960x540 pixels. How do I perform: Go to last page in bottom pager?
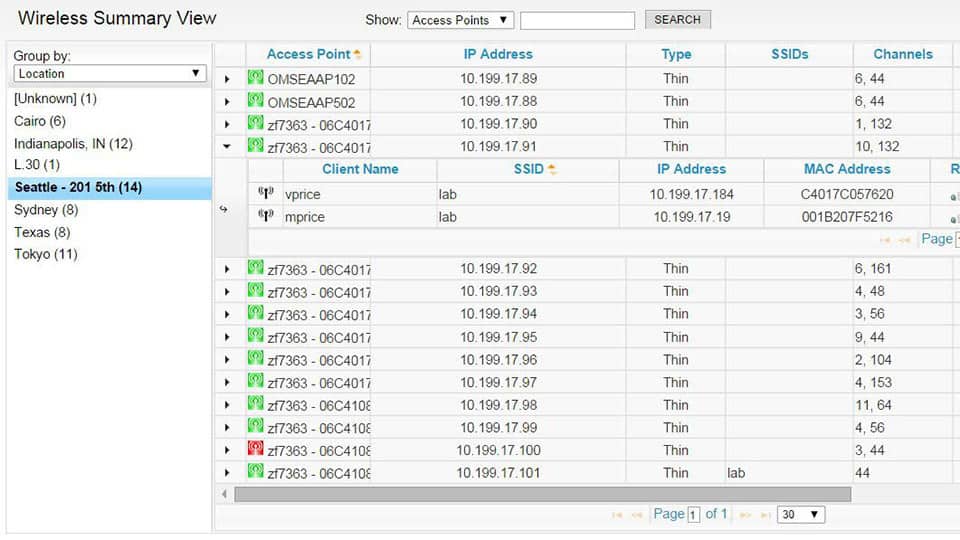click(765, 516)
